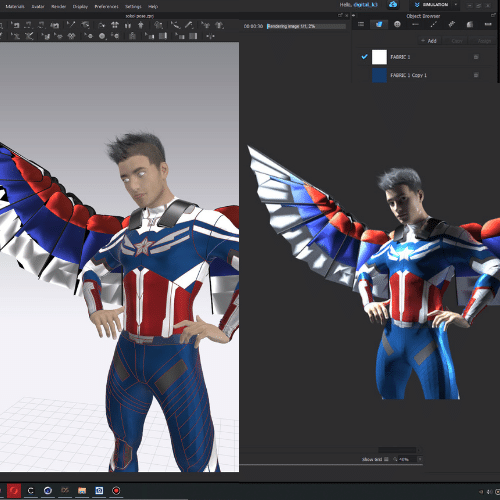The height and width of the screenshot is (500, 500).
Task: Select the Topstitch tab in Object Browser
Action: (433, 24)
